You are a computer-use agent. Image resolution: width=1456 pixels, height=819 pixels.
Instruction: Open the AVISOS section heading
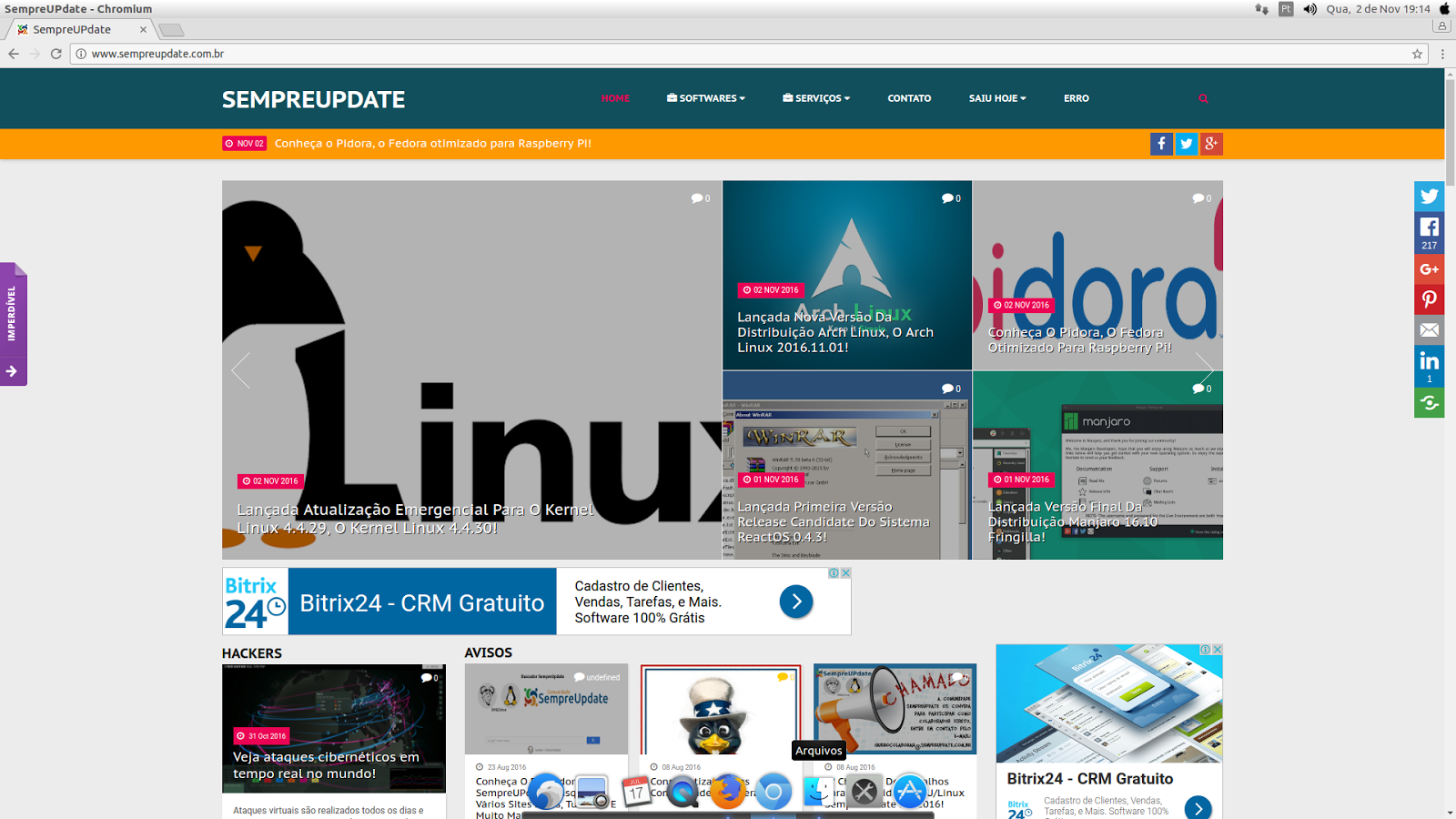489,652
